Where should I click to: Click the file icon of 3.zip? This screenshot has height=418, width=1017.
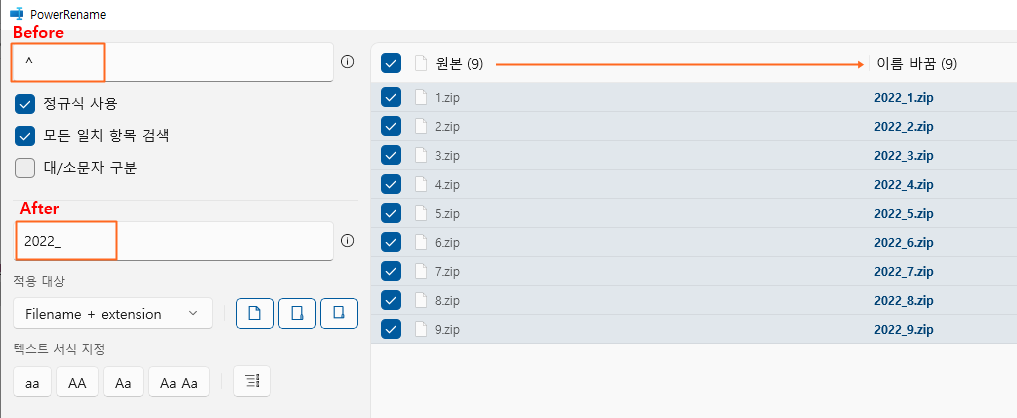coord(421,155)
